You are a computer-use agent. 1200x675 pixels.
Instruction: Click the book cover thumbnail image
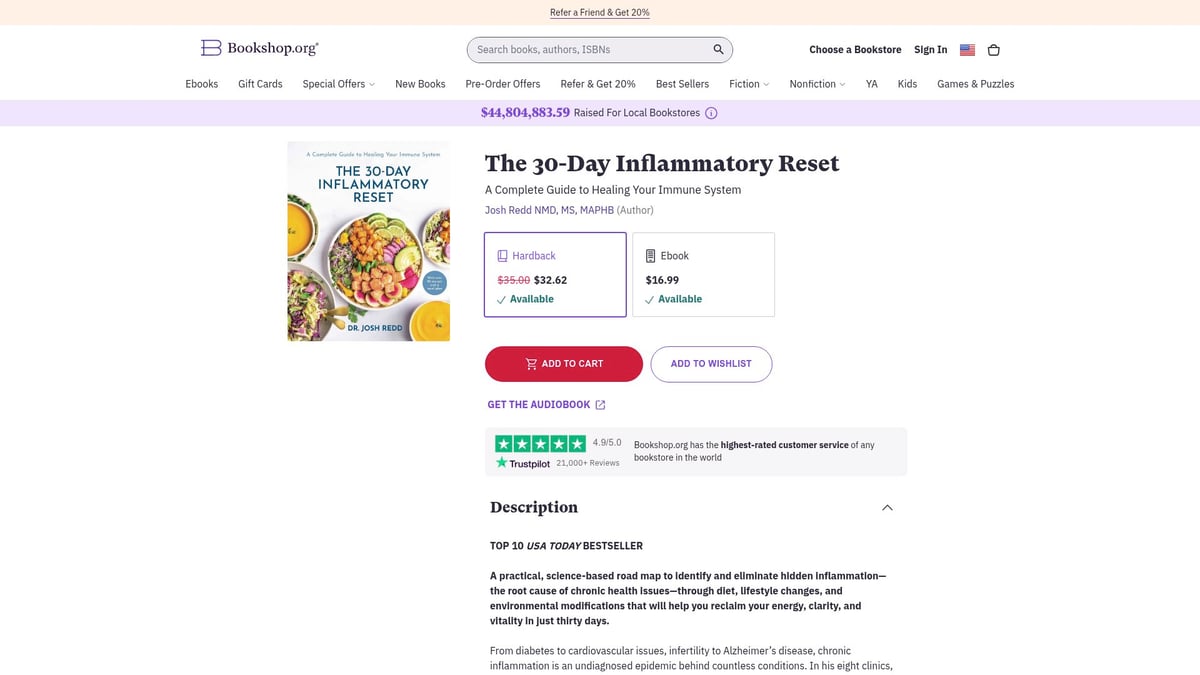(x=368, y=241)
